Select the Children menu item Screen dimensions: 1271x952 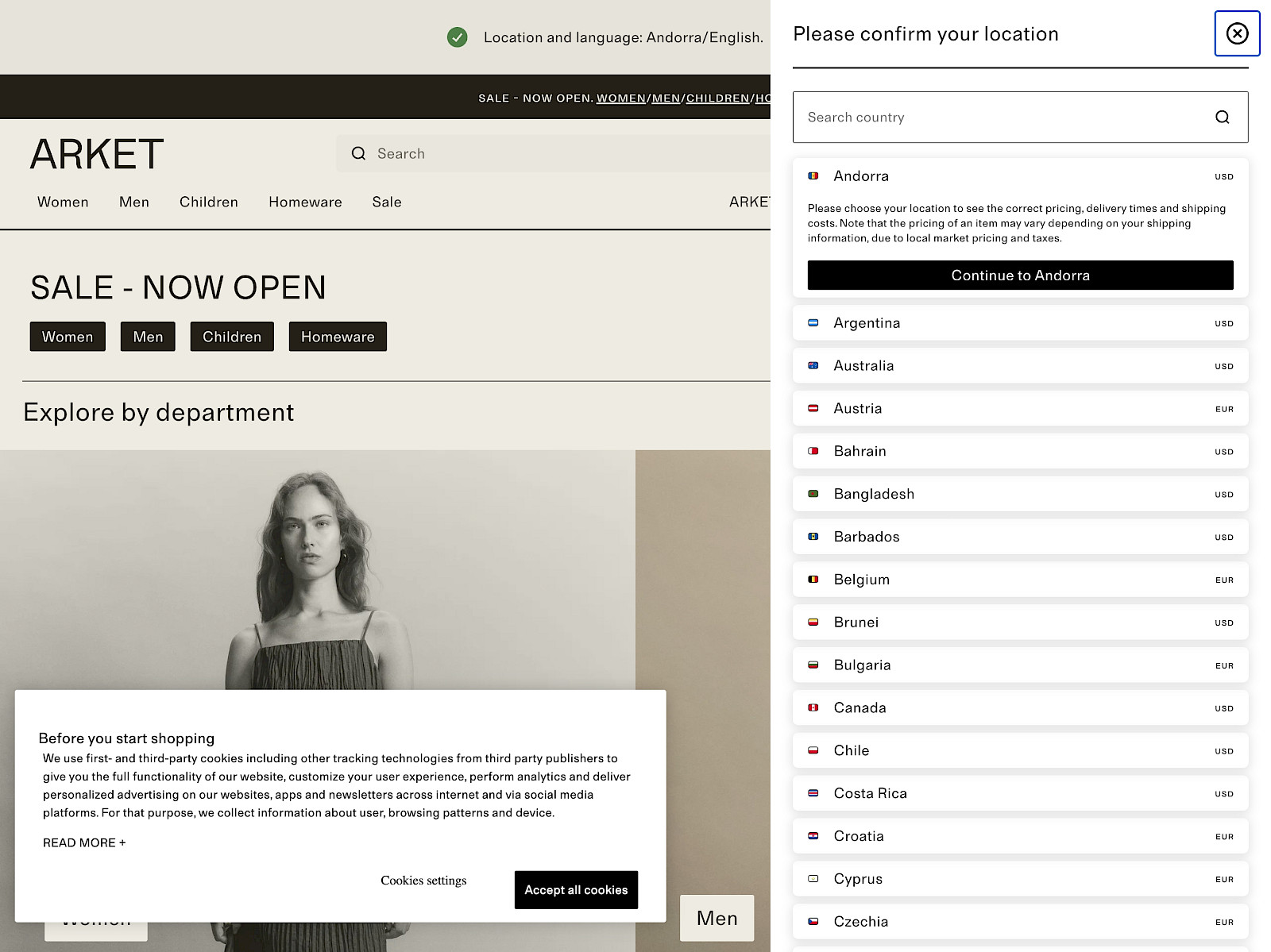pyautogui.click(x=208, y=202)
